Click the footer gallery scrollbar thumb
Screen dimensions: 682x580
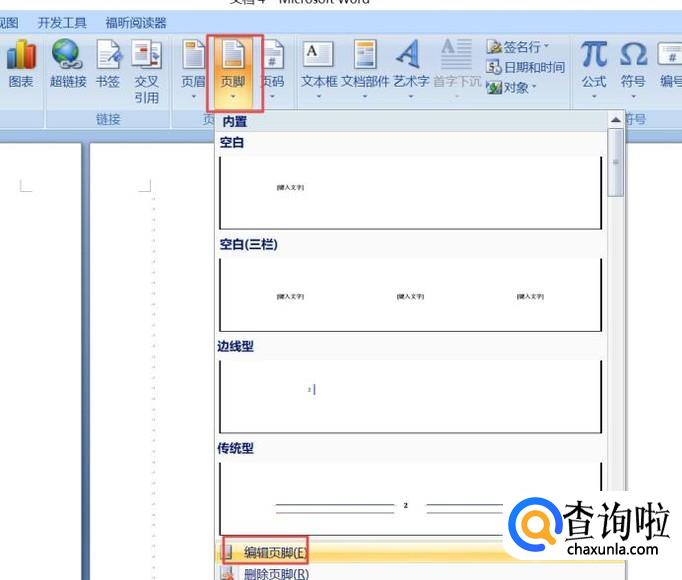[x=615, y=163]
